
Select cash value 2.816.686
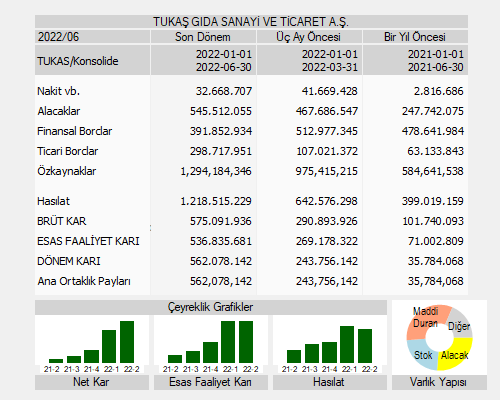[x=439, y=91]
